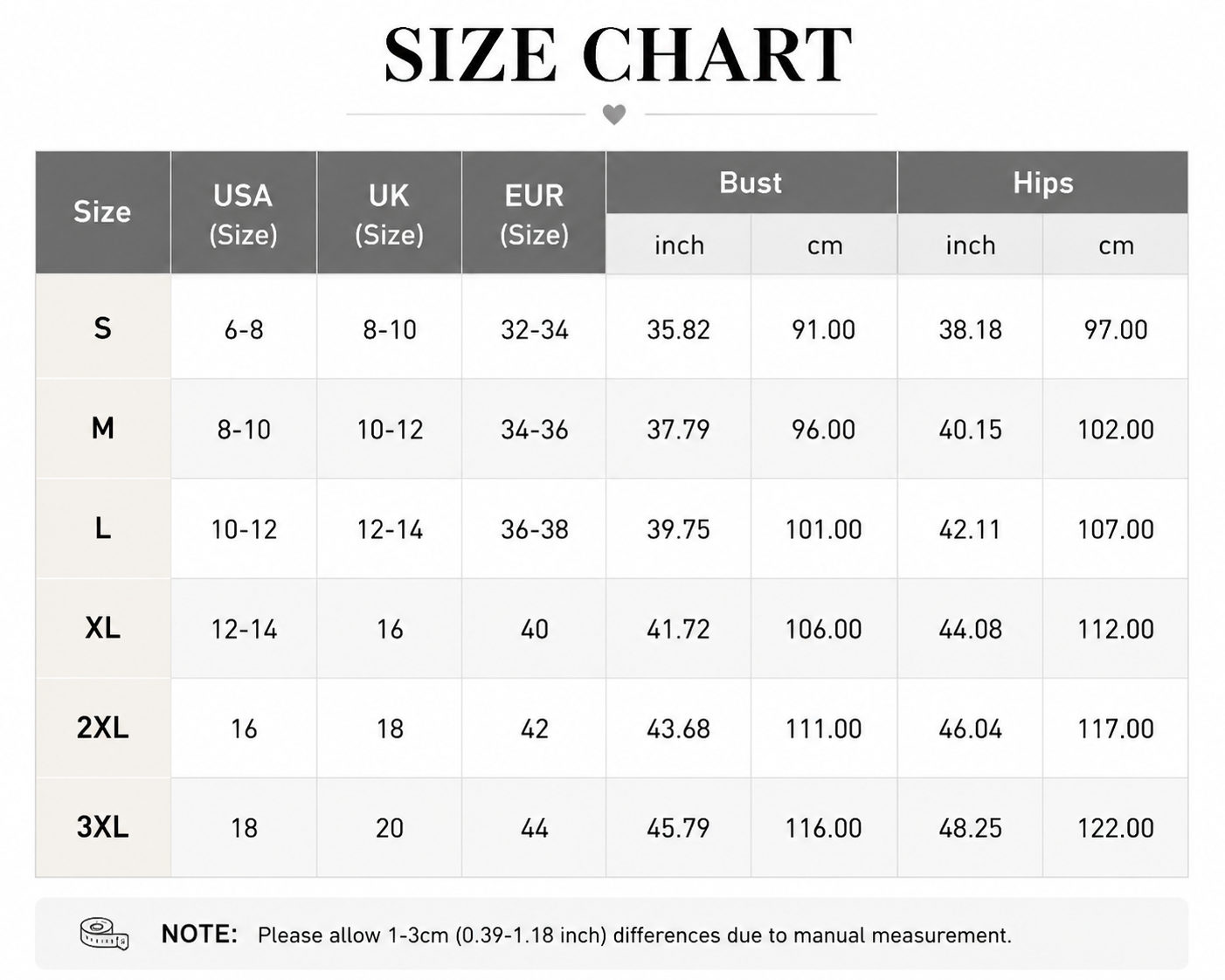Click bust value 106.00 cm

coord(823,628)
